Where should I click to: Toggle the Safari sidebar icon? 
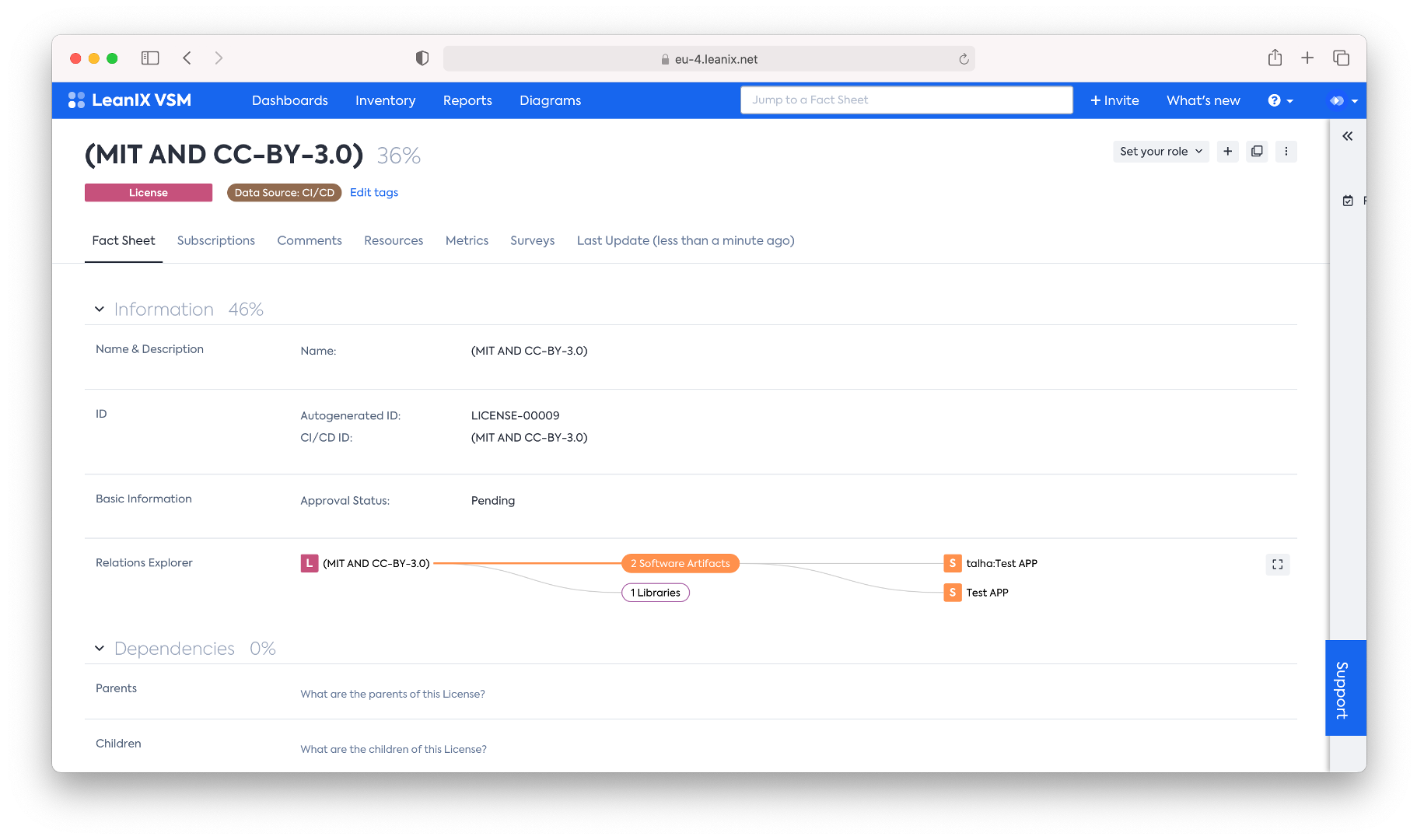point(150,58)
